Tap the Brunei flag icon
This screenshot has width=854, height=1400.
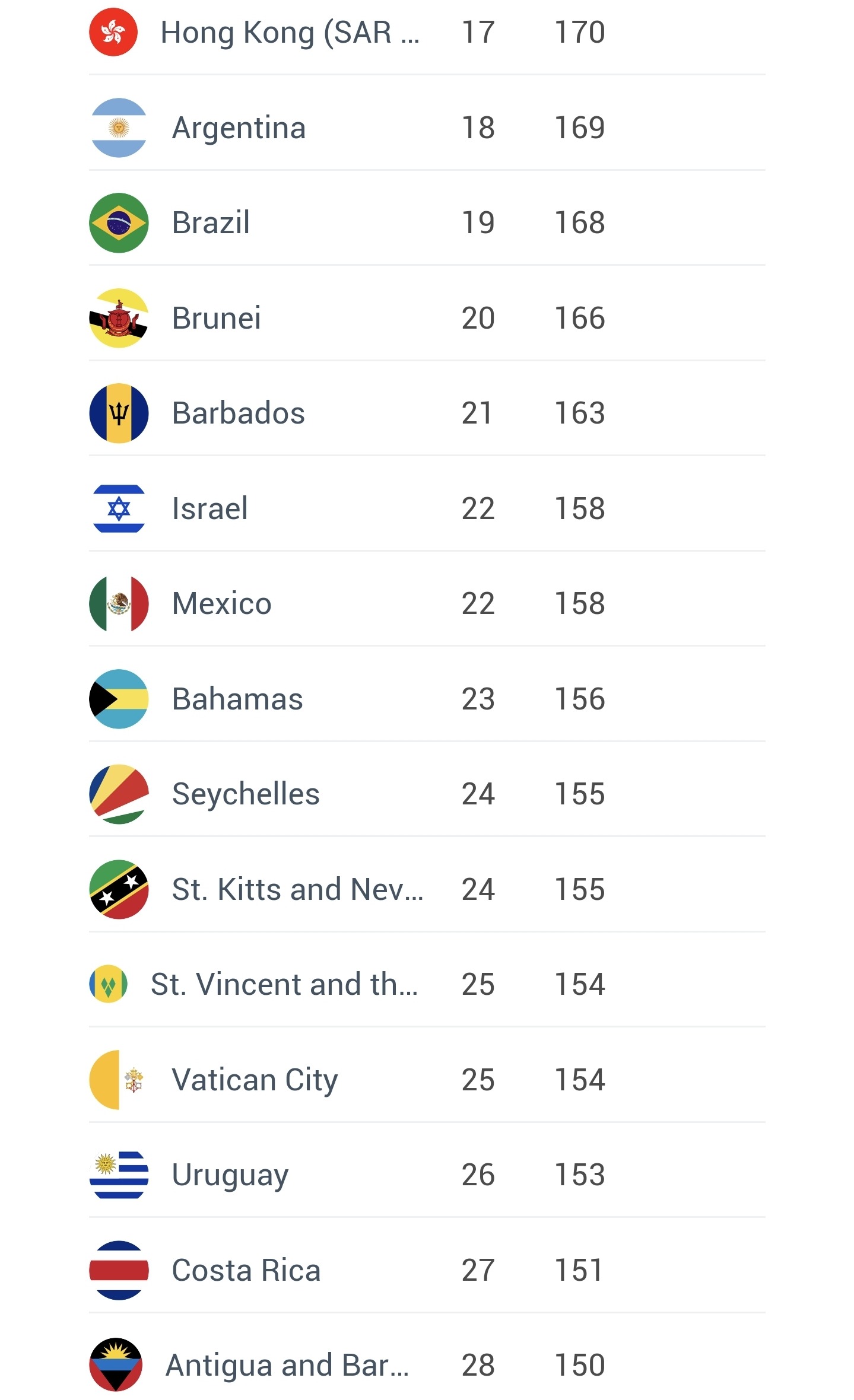point(119,318)
